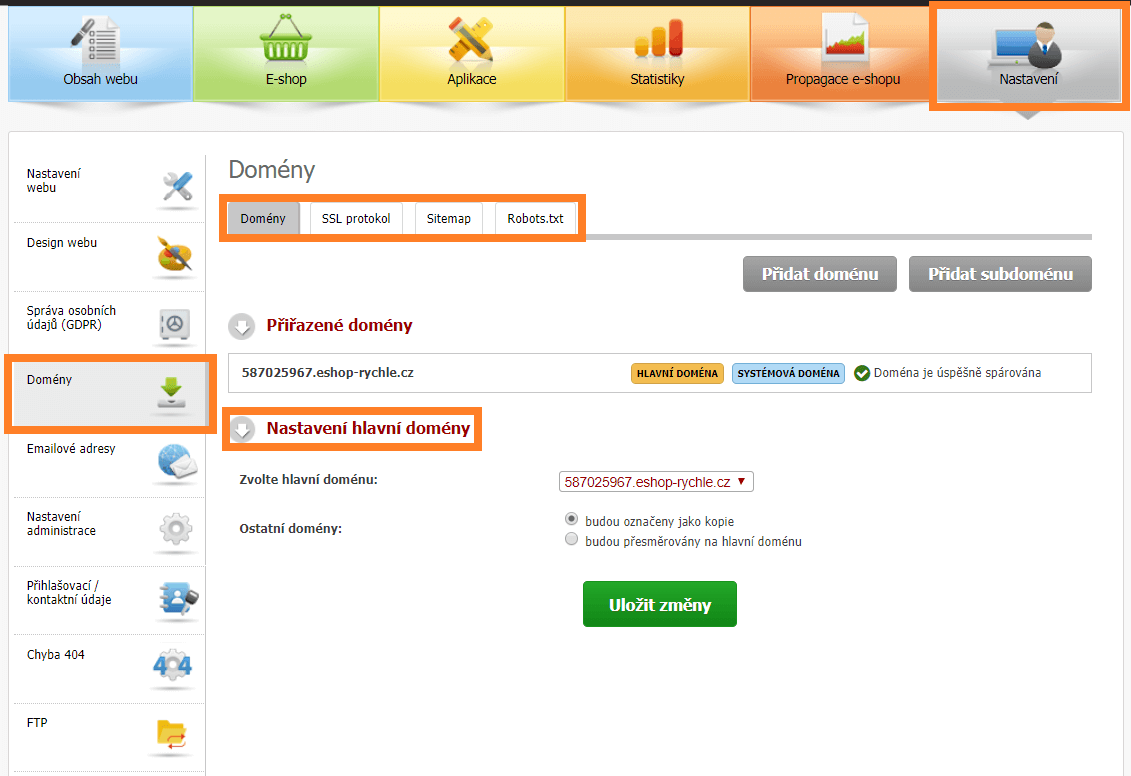The height and width of the screenshot is (776, 1131).
Task: Click the Nastavení webu wrench icon
Action: [x=177, y=187]
